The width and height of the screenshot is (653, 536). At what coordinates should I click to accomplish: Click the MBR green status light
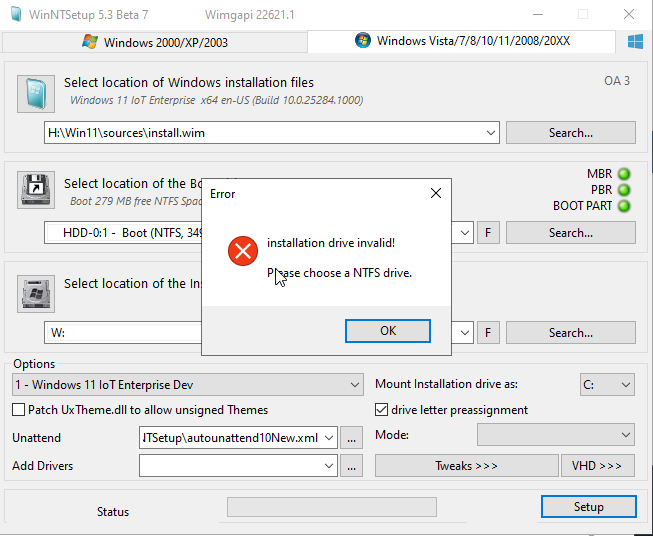coord(624,174)
